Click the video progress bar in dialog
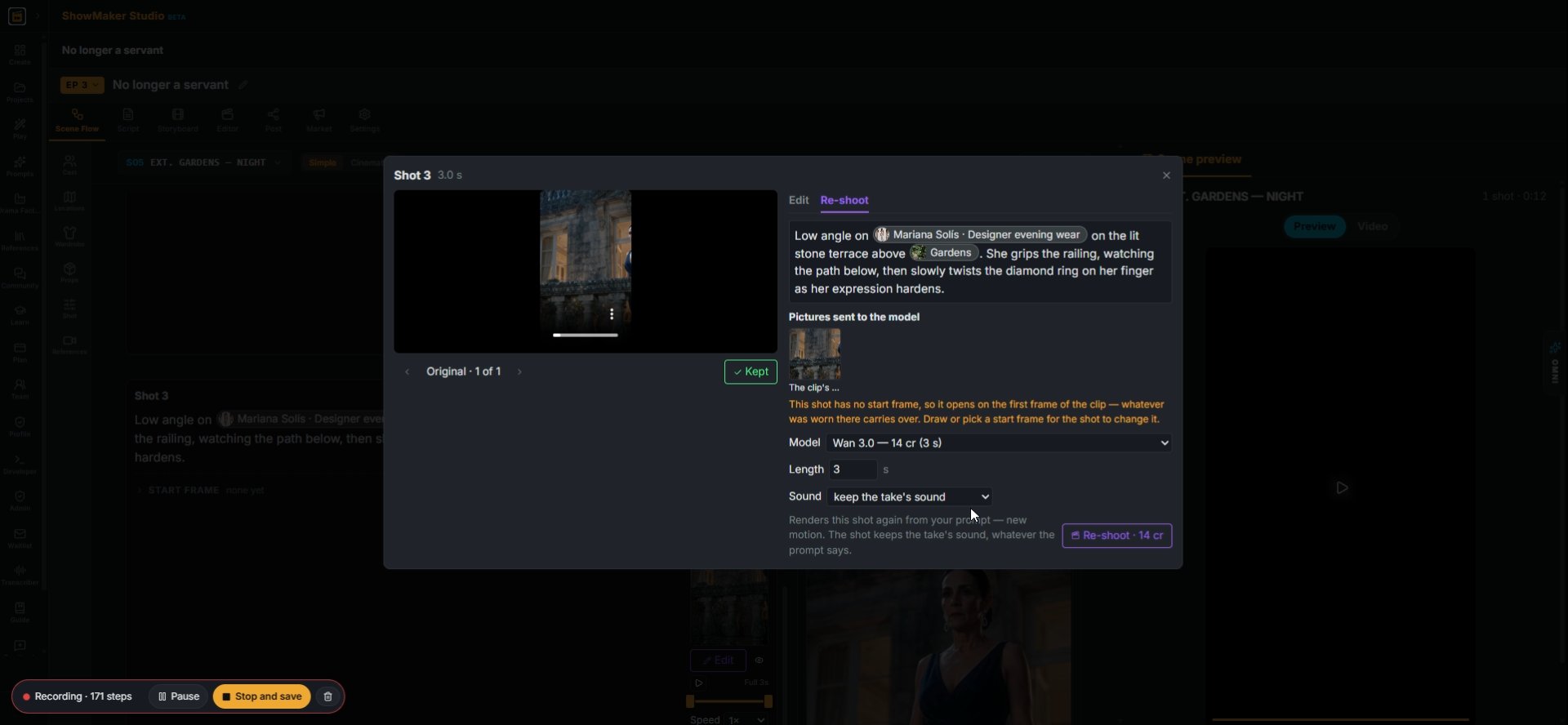The height and width of the screenshot is (725, 1568). coord(585,335)
